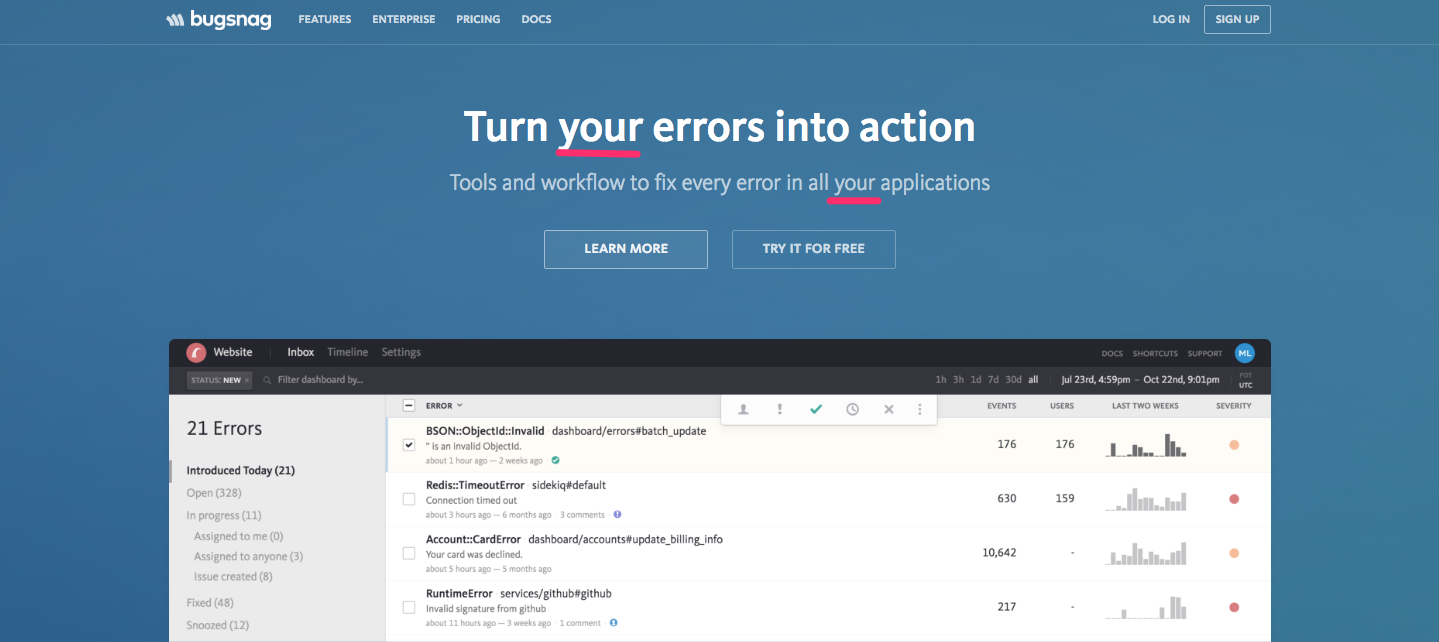Click the SIGN UP button
Viewport: 1439px width, 642px height.
(x=1238, y=19)
